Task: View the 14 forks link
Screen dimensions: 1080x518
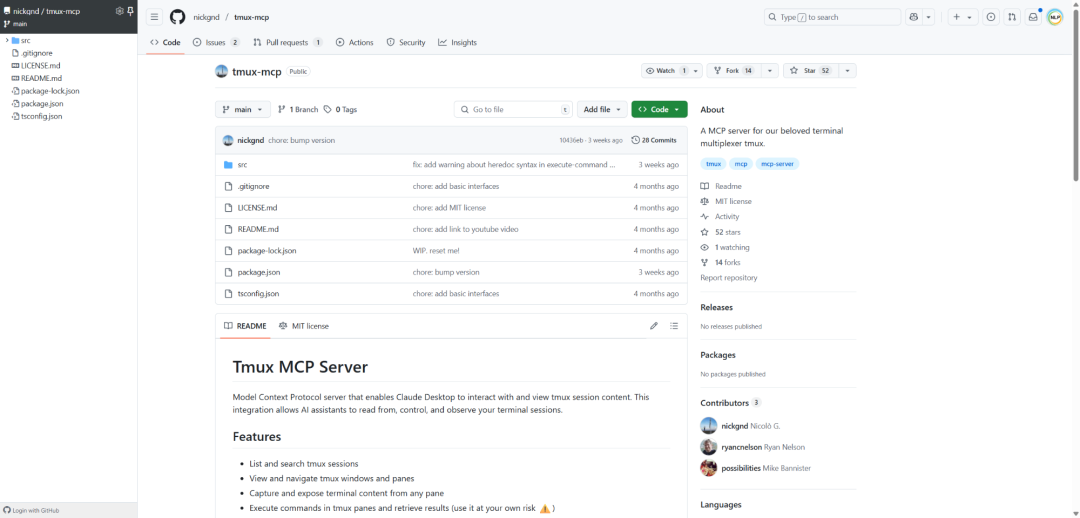Action: click(720, 262)
